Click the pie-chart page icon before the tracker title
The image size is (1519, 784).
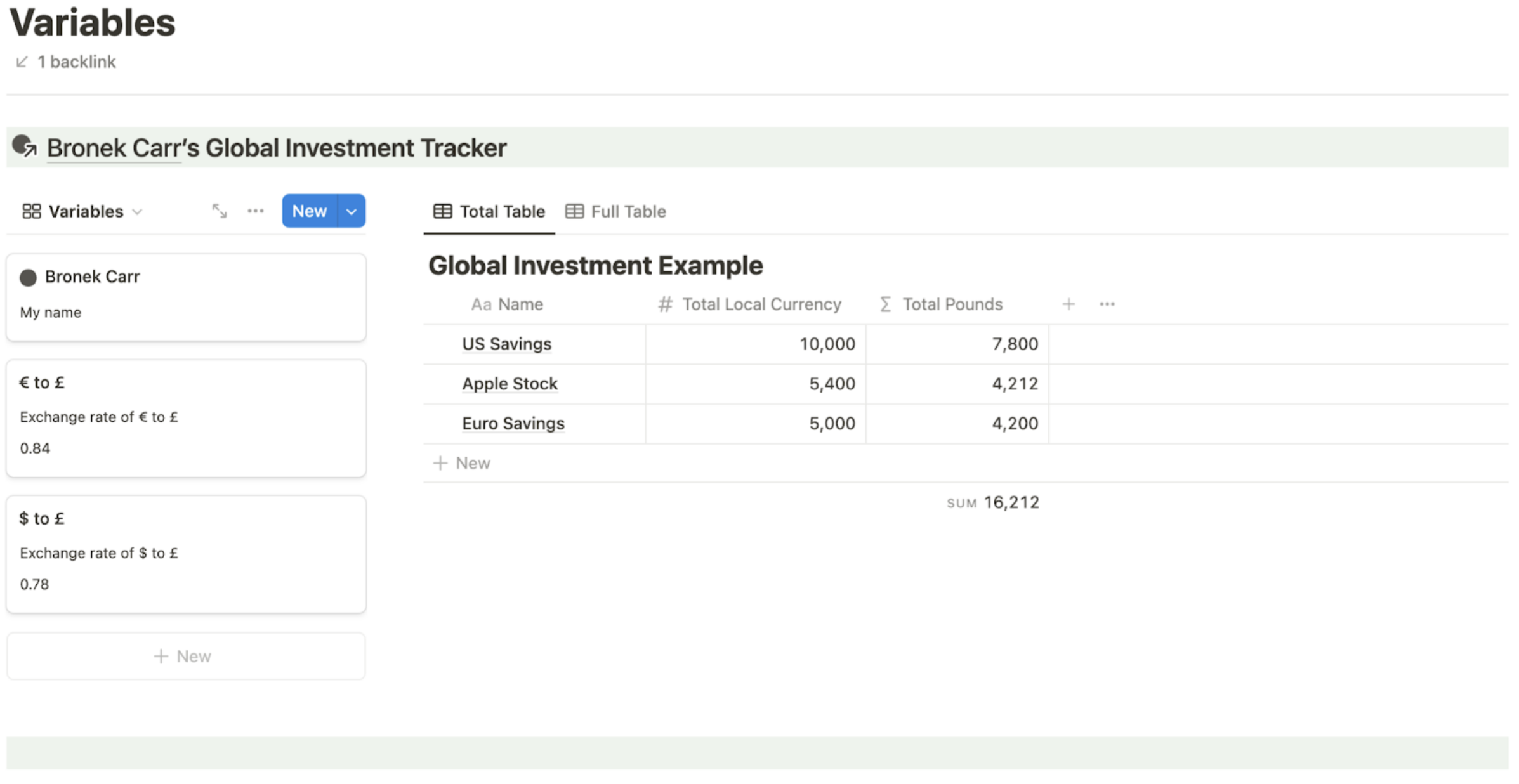pos(24,147)
